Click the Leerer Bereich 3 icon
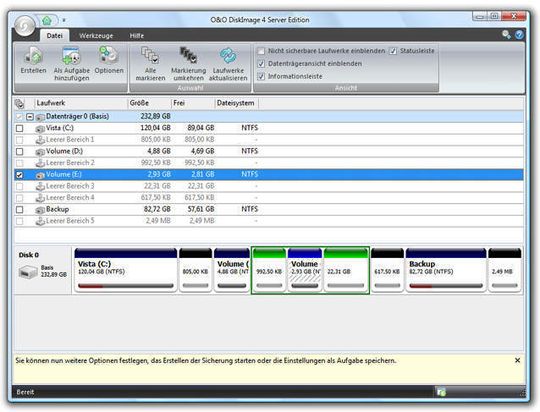This screenshot has height=412, width=540. point(40,186)
